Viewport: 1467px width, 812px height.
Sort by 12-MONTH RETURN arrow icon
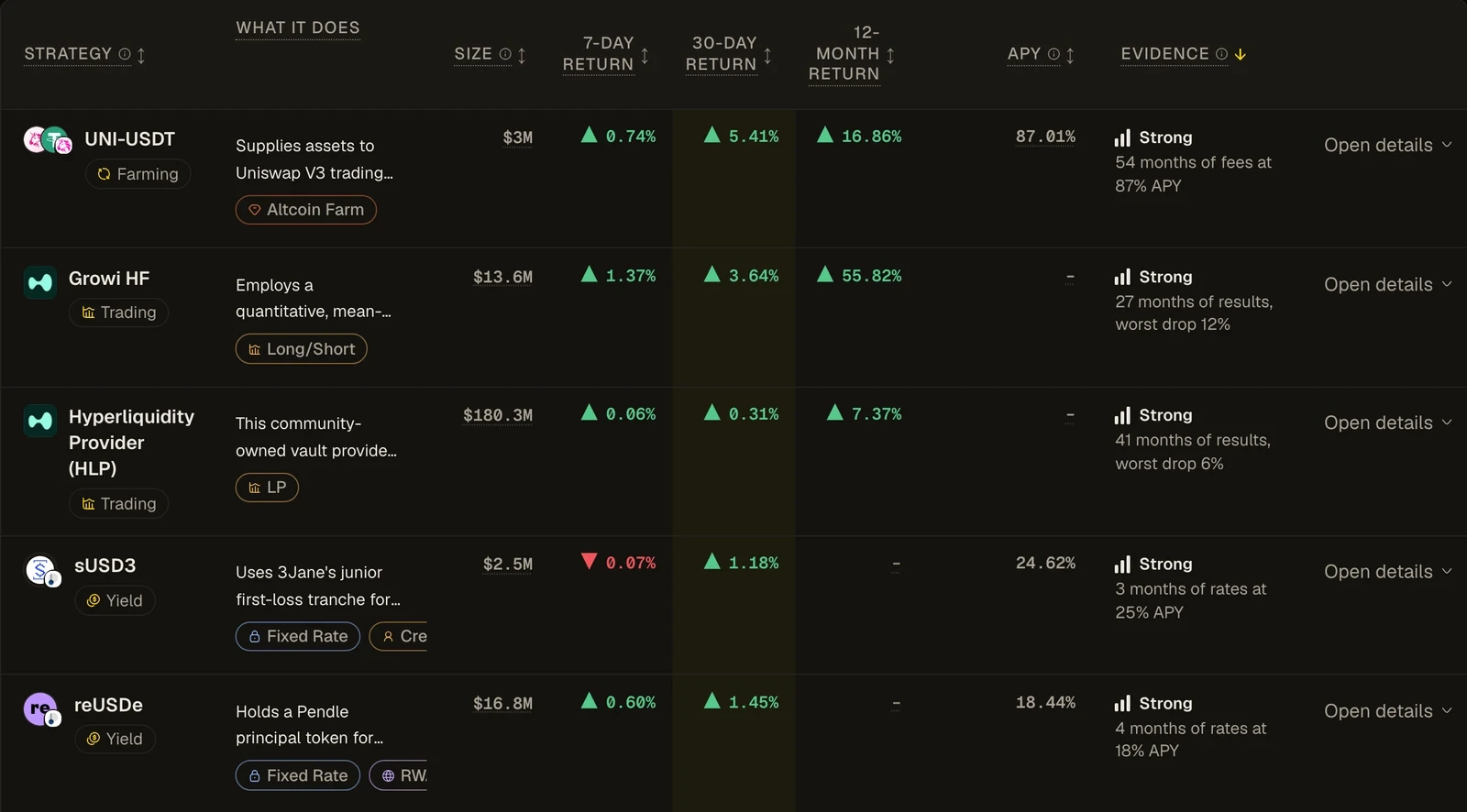[890, 55]
